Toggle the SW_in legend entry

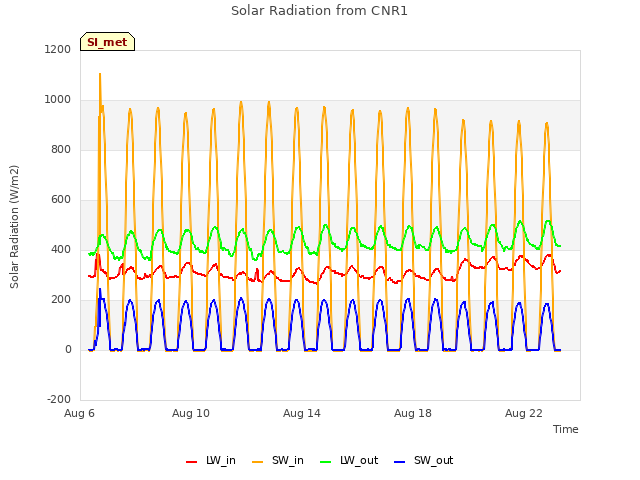pos(278,461)
